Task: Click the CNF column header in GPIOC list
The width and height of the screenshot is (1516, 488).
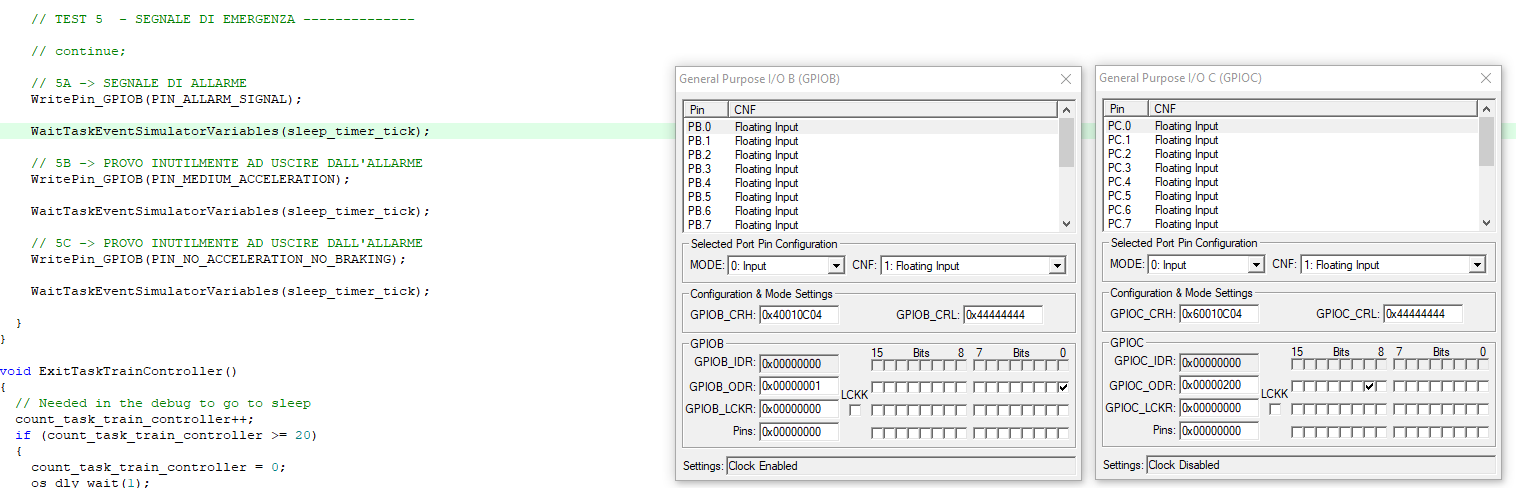Action: click(1312, 109)
